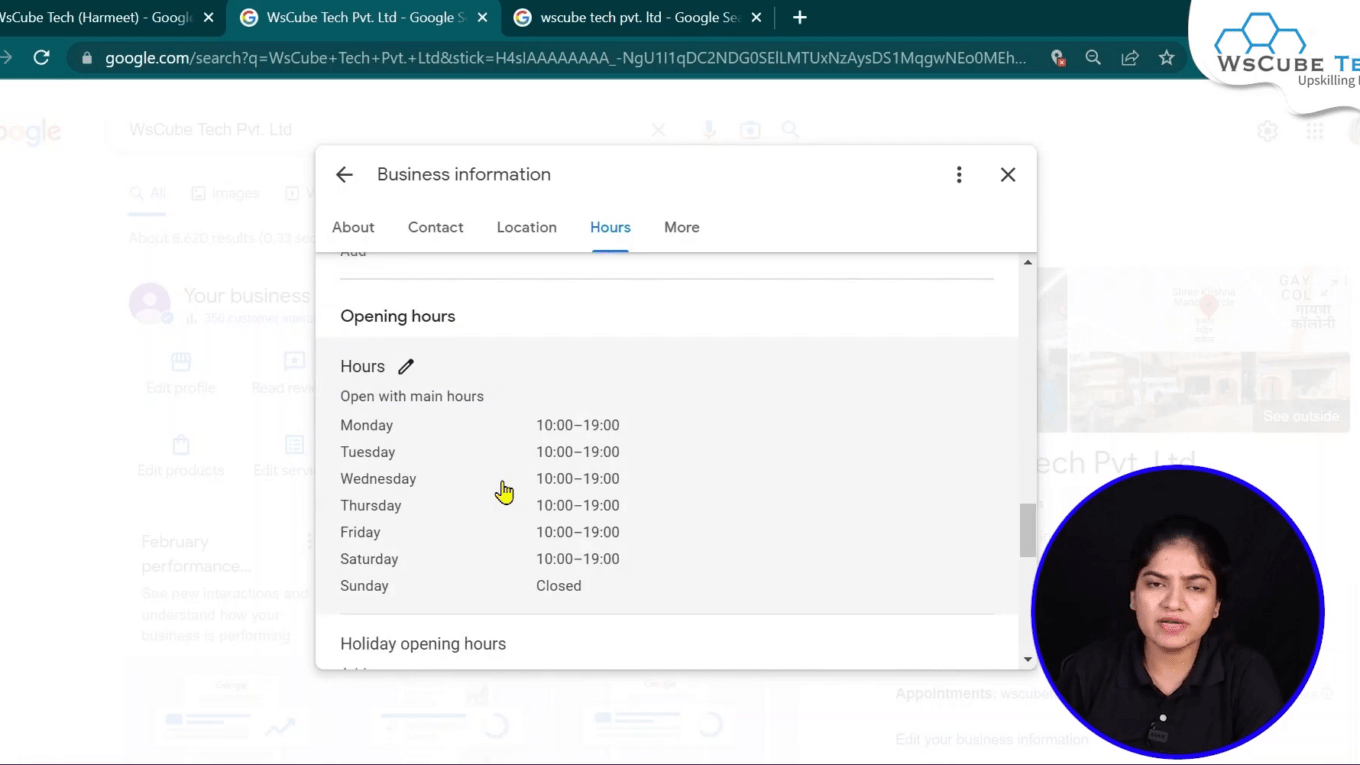Bookmark this page with the star icon
Image resolution: width=1360 pixels, height=765 pixels.
coord(1166,58)
